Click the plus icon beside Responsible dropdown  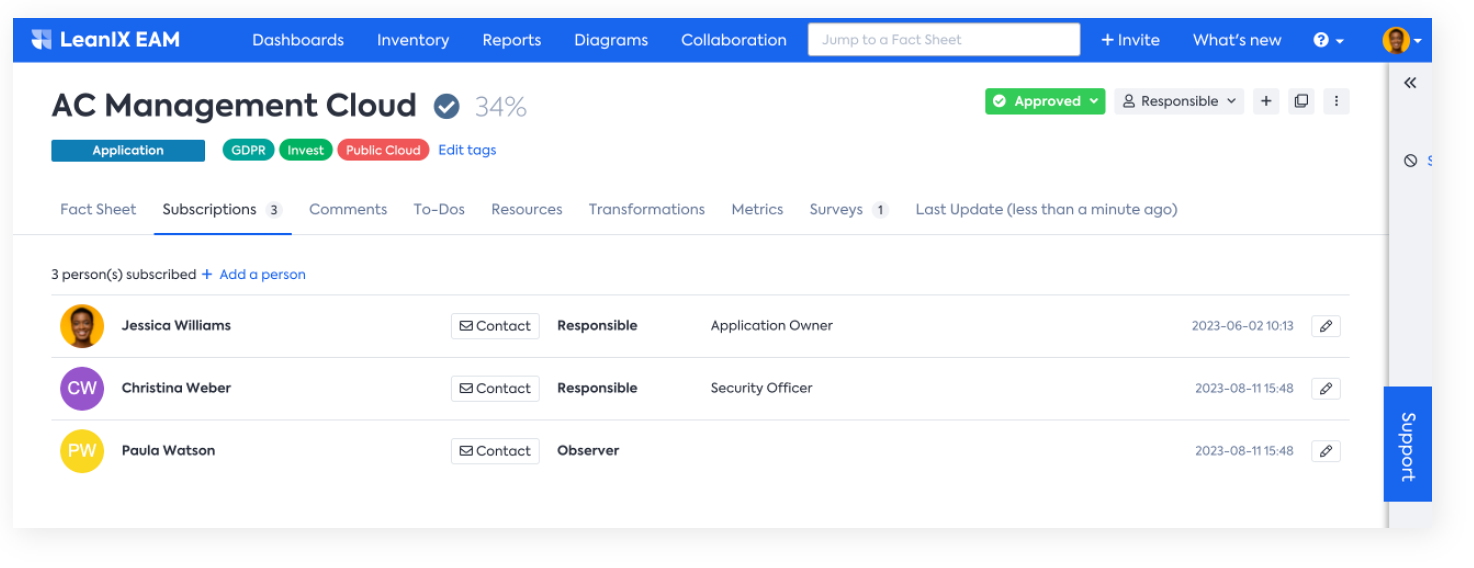tap(1266, 101)
